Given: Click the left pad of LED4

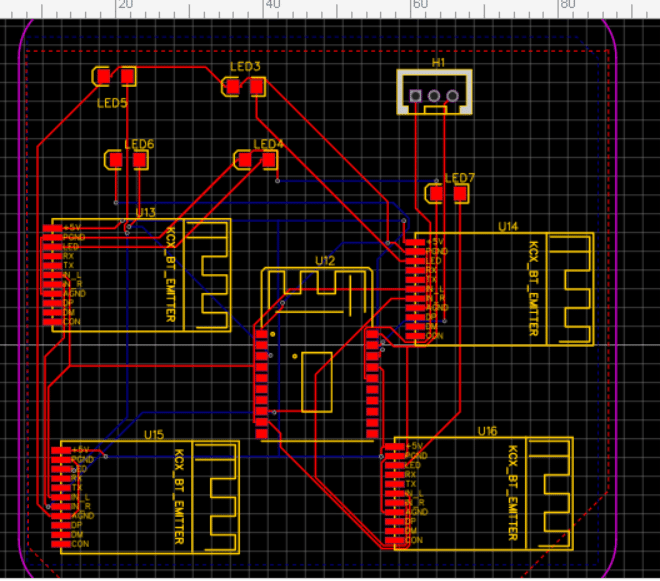Looking at the screenshot, I should [x=243, y=160].
